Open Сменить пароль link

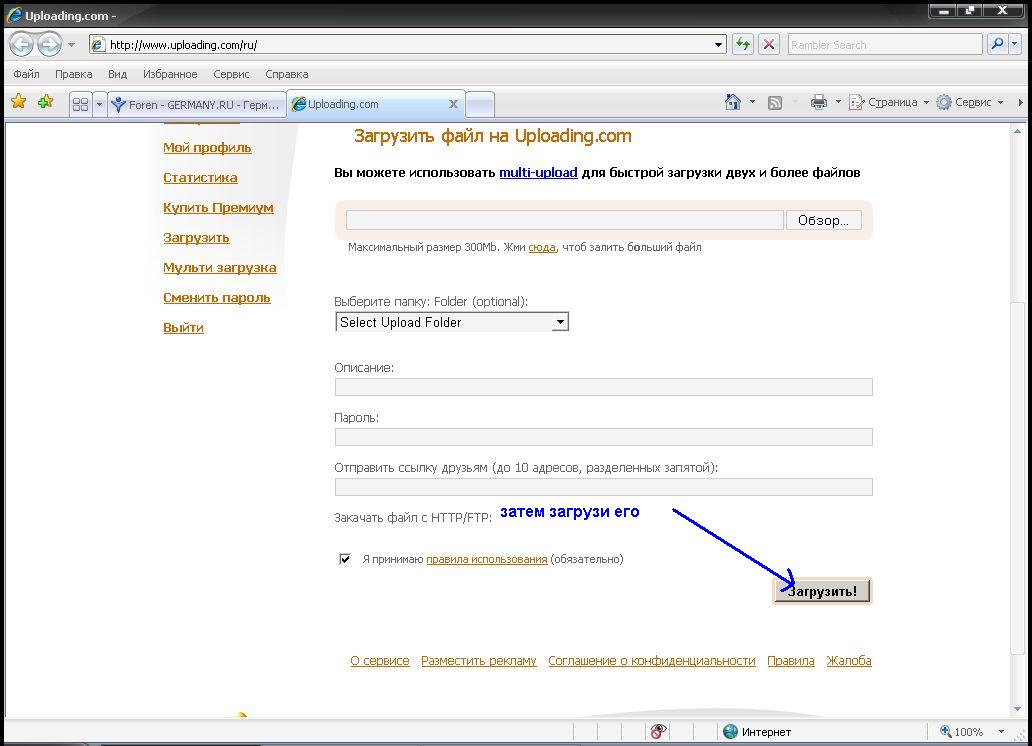click(217, 298)
